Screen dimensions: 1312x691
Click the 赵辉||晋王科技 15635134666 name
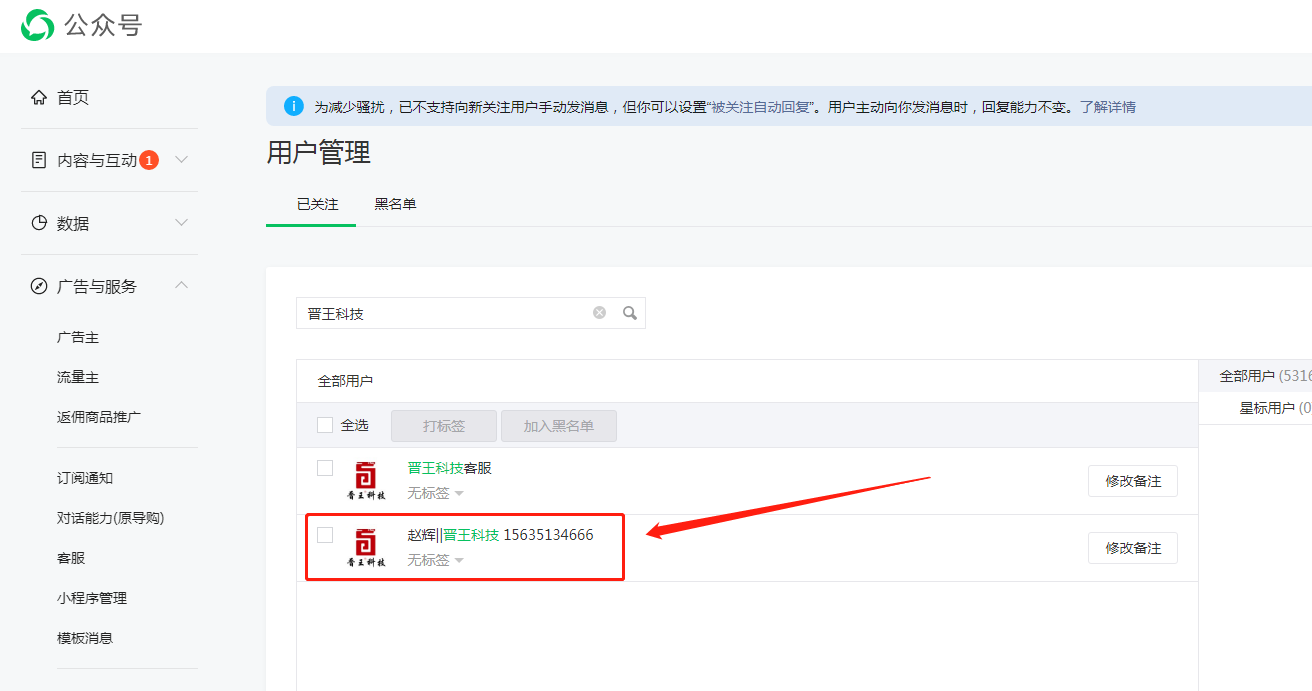[x=500, y=535]
